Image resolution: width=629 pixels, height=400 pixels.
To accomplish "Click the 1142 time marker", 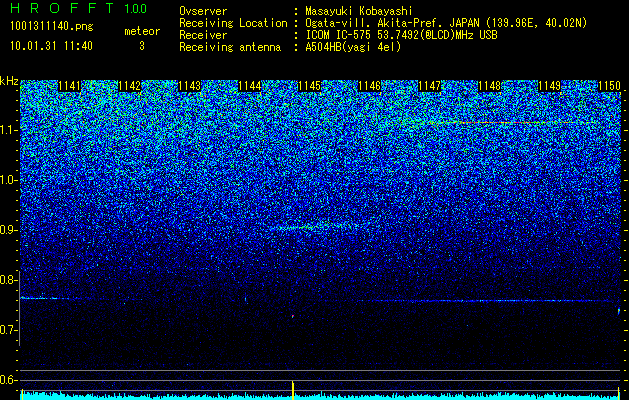I will 130,86.
